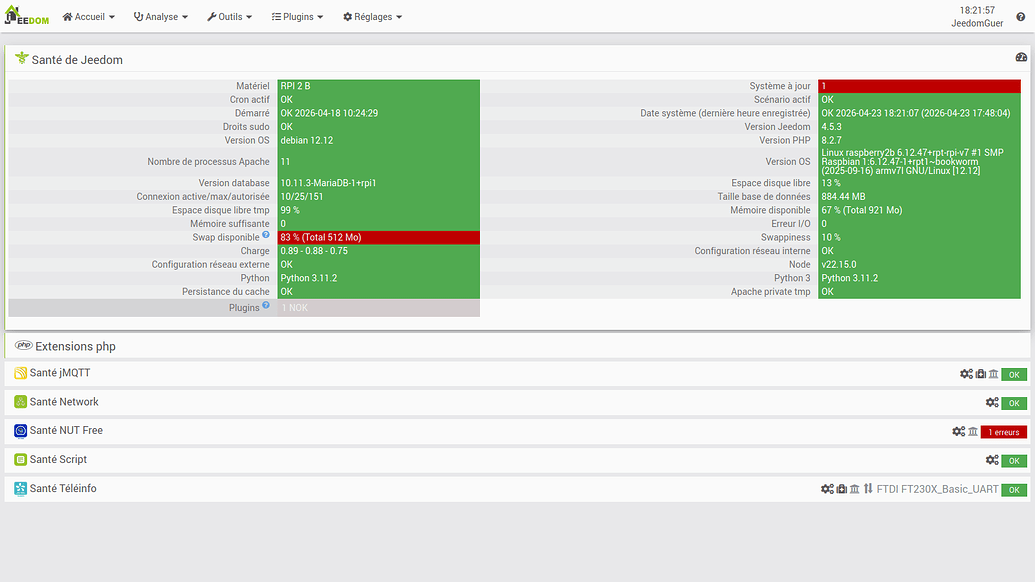Click the 1 NOK plugins value
Image resolution: width=1035 pixels, height=582 pixels.
click(378, 307)
